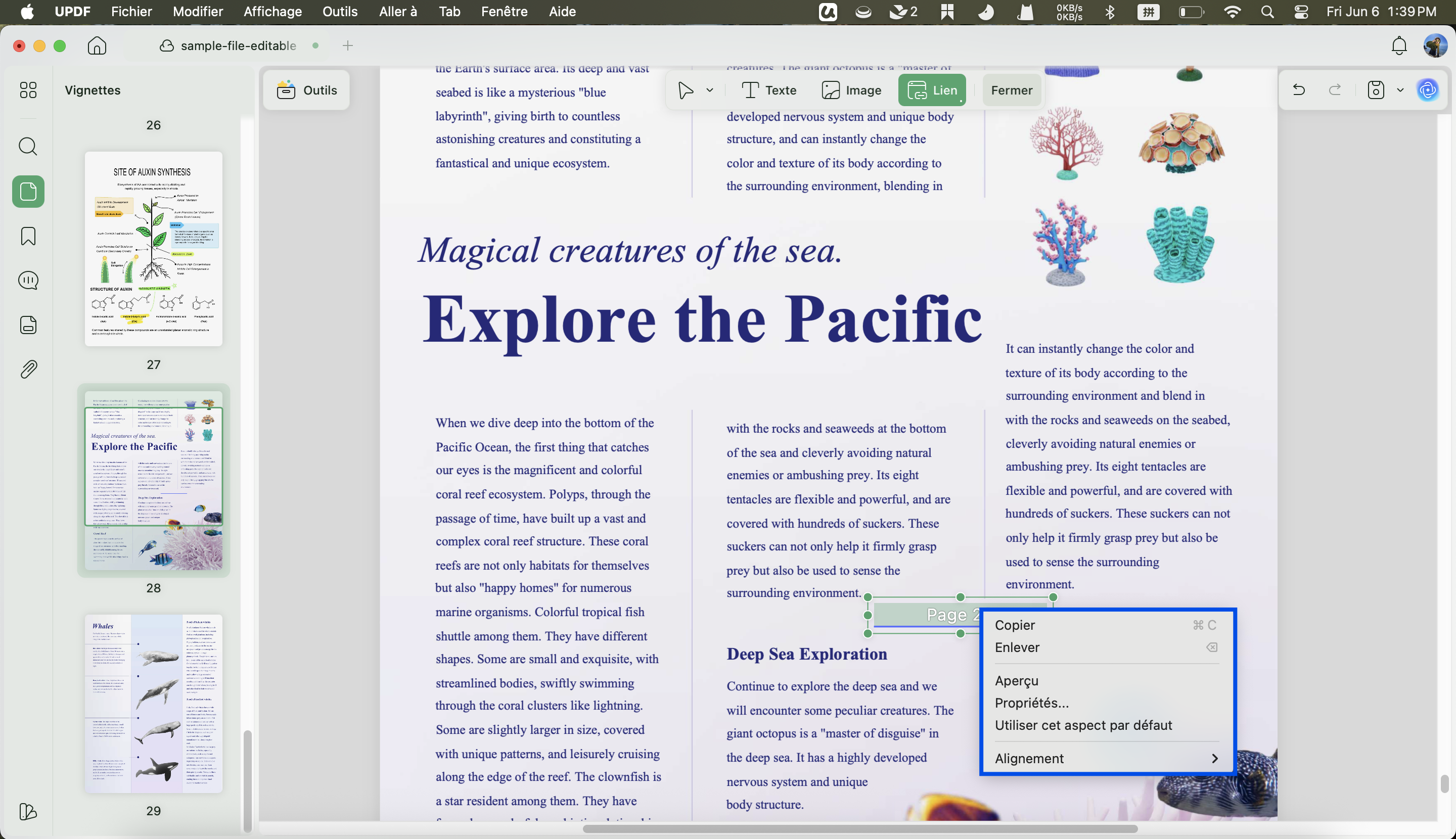Open the thumbnail grid view icon in sidebar
This screenshot has width=1456, height=839.
click(28, 90)
